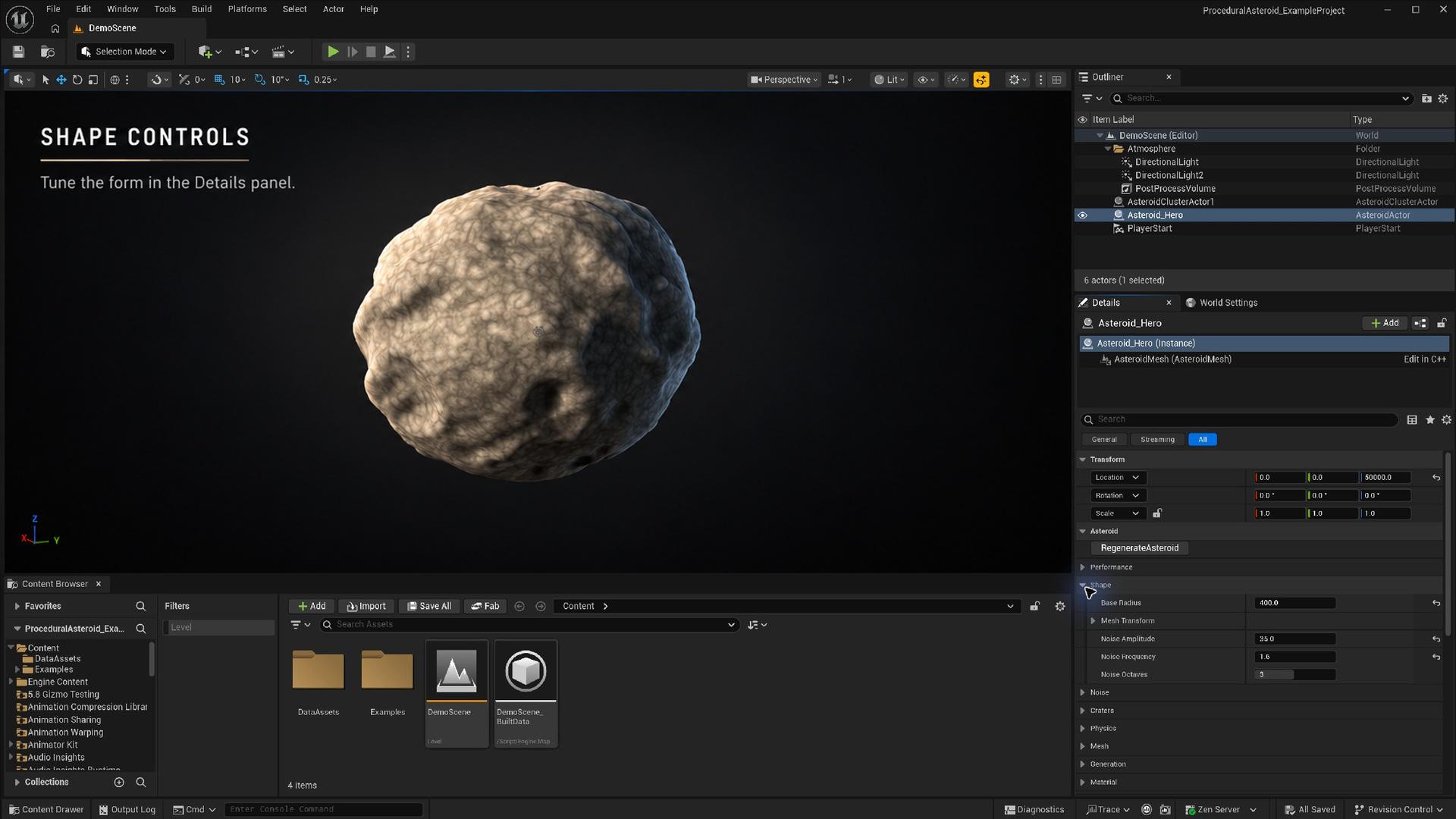This screenshot has width=1456, height=819.
Task: Select the translate (move) gizmo tool
Action: [61, 80]
